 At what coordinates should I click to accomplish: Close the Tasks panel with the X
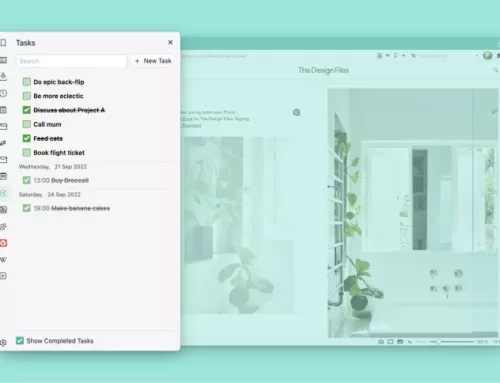[170, 42]
